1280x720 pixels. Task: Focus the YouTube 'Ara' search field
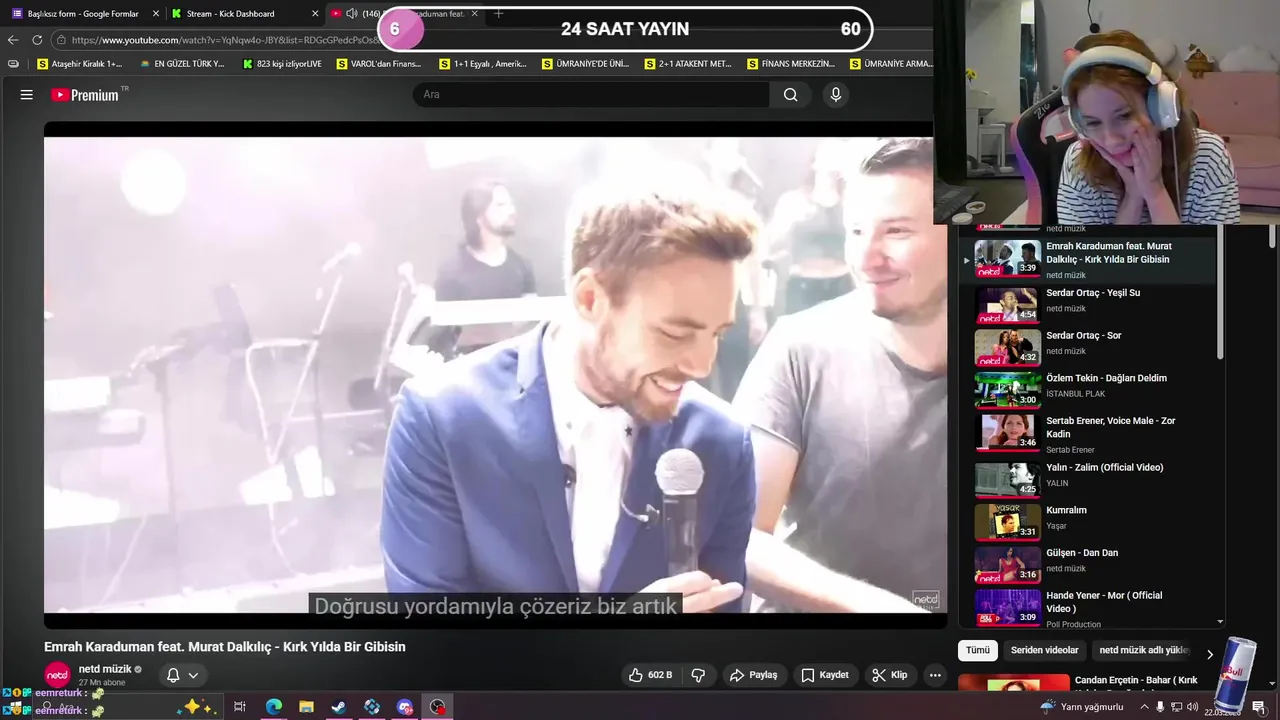tap(591, 95)
